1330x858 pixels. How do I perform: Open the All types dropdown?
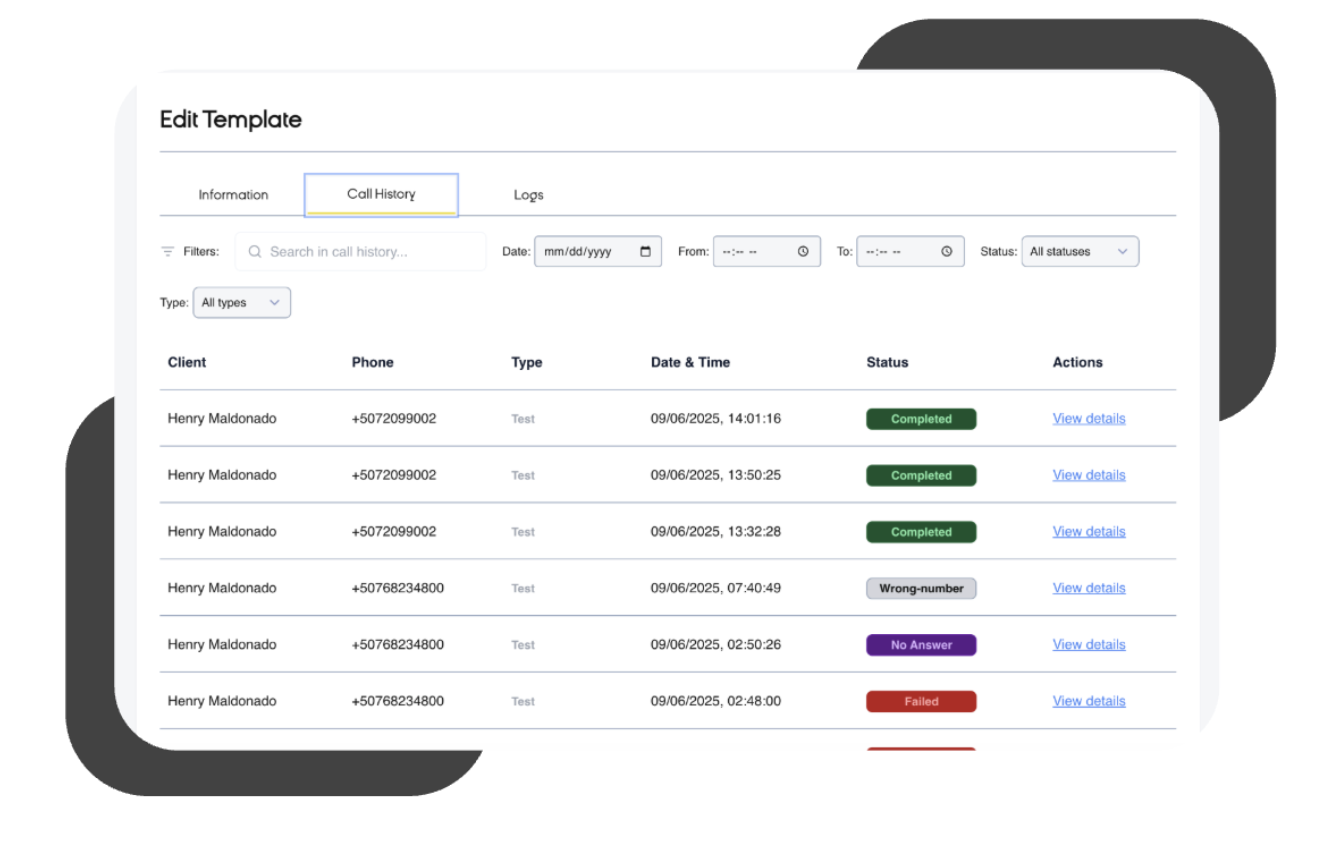click(x=241, y=303)
